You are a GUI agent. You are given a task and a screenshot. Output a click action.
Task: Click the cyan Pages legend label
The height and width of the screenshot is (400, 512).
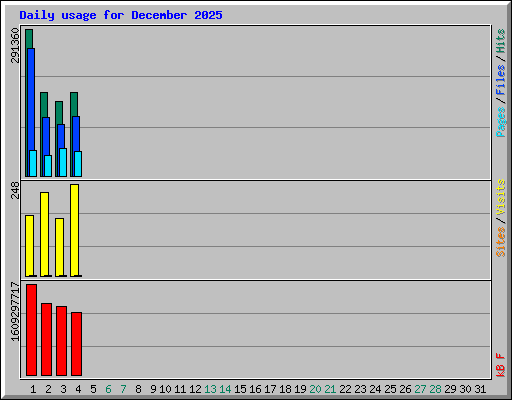500,122
